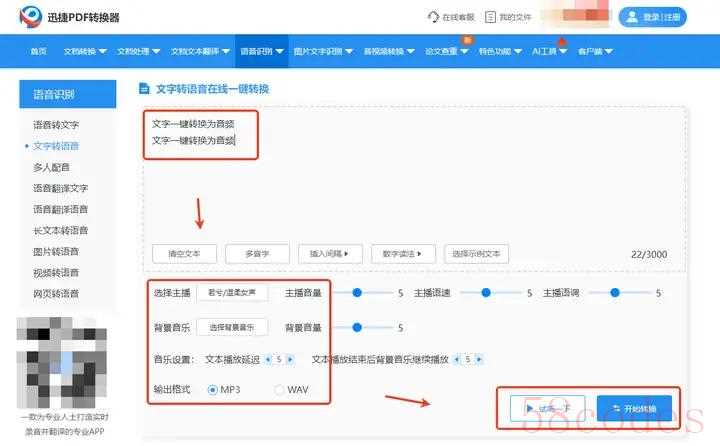Select MP3 output format
Image resolution: width=720 pixels, height=446 pixels.
(x=212, y=388)
